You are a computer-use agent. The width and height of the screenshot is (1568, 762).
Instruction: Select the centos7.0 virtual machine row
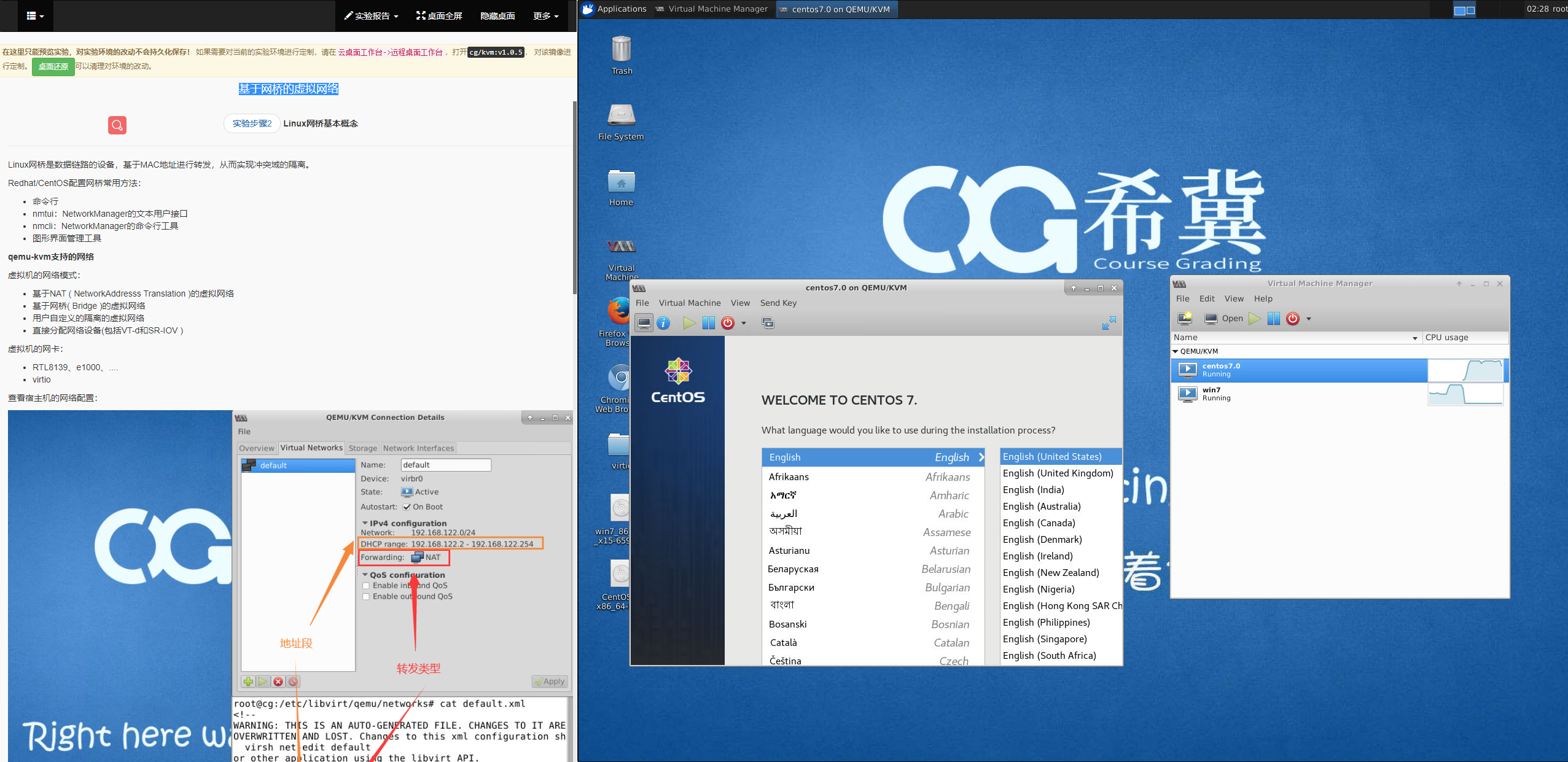click(1340, 370)
